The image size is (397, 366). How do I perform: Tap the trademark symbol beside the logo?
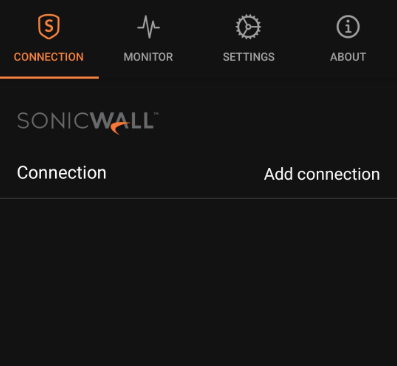(156, 114)
